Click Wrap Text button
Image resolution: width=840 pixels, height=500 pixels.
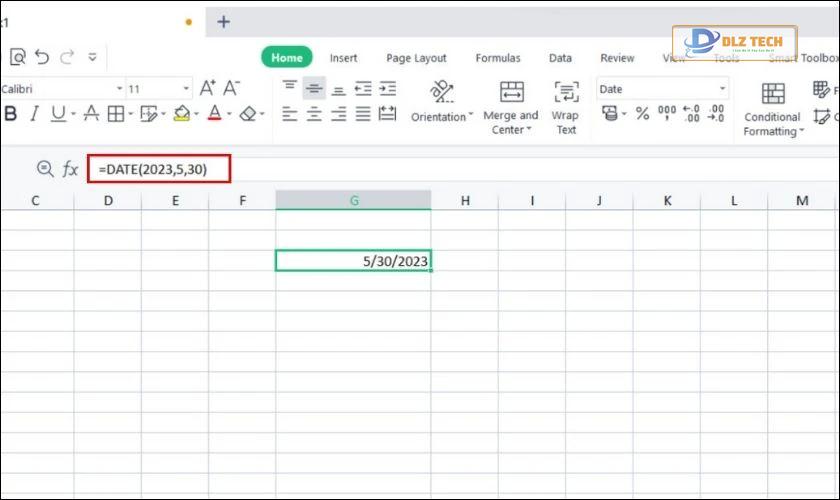tap(565, 107)
